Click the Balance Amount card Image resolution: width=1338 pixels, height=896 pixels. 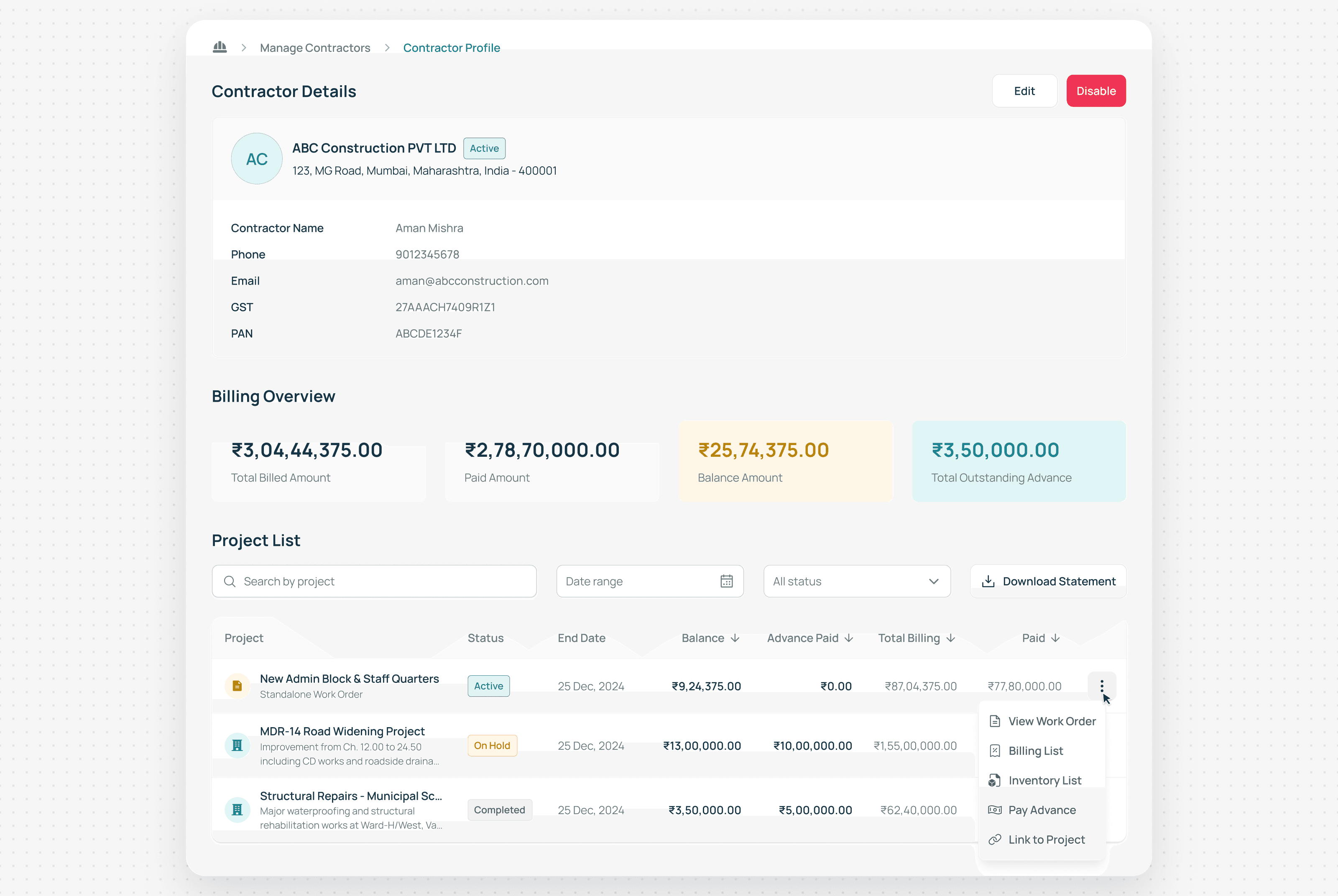coord(786,462)
